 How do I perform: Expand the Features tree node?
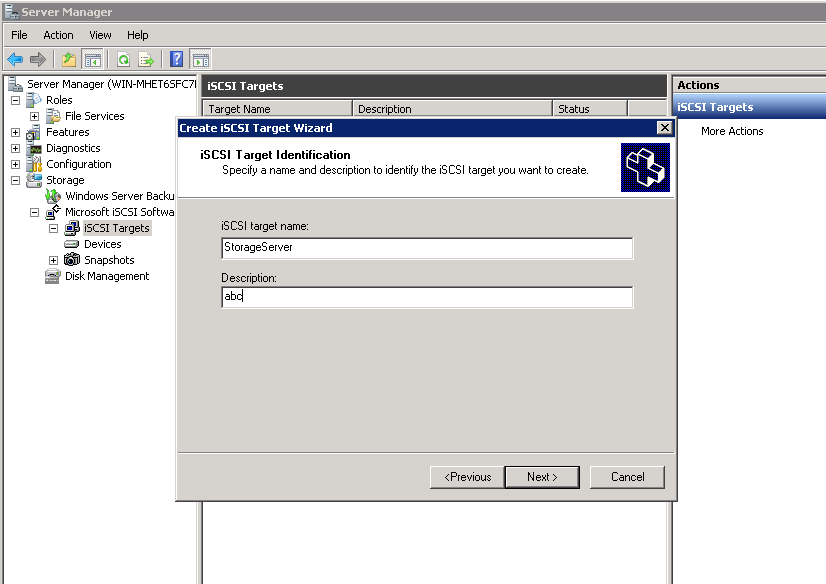(x=16, y=132)
